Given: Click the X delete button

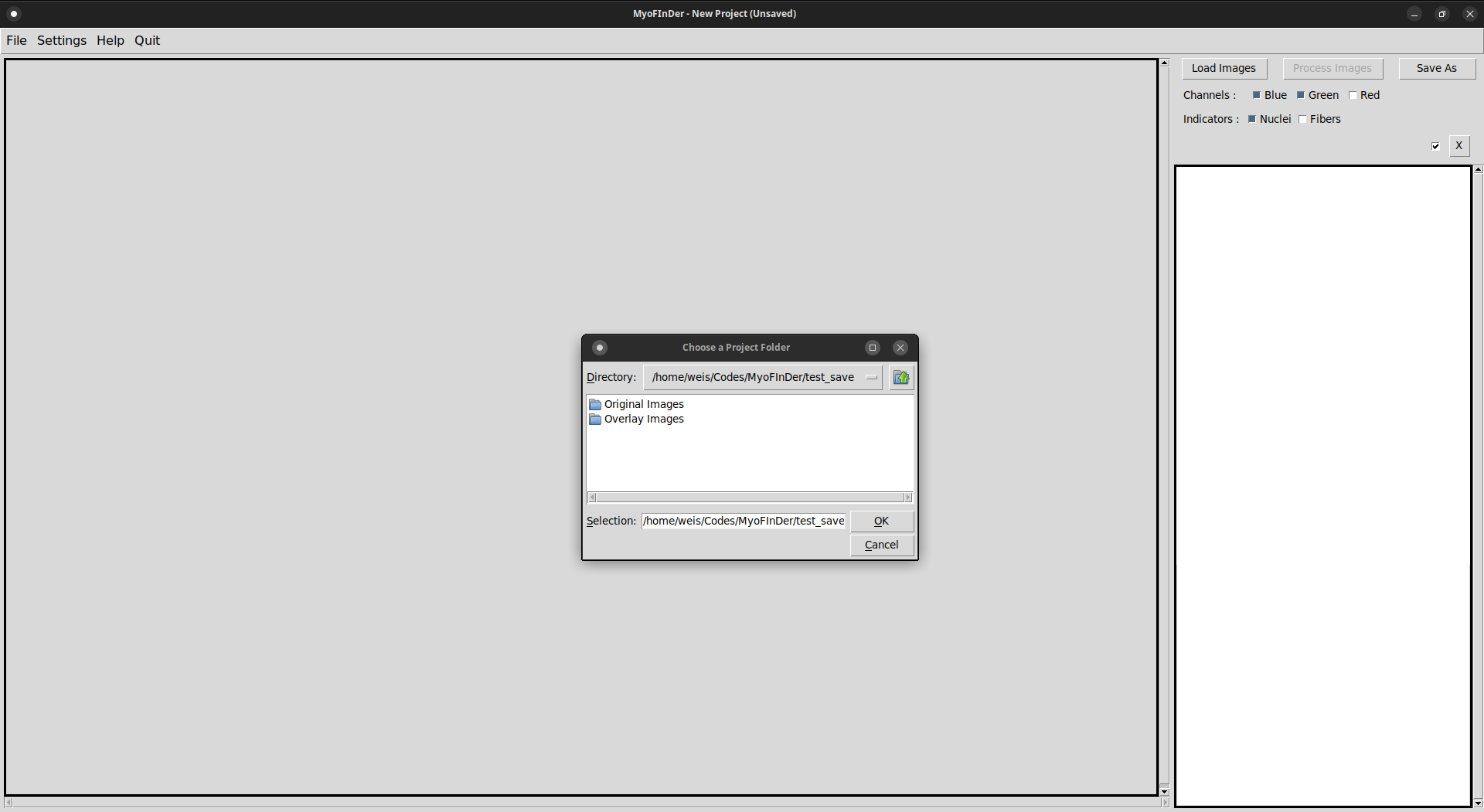Looking at the screenshot, I should (1459, 146).
